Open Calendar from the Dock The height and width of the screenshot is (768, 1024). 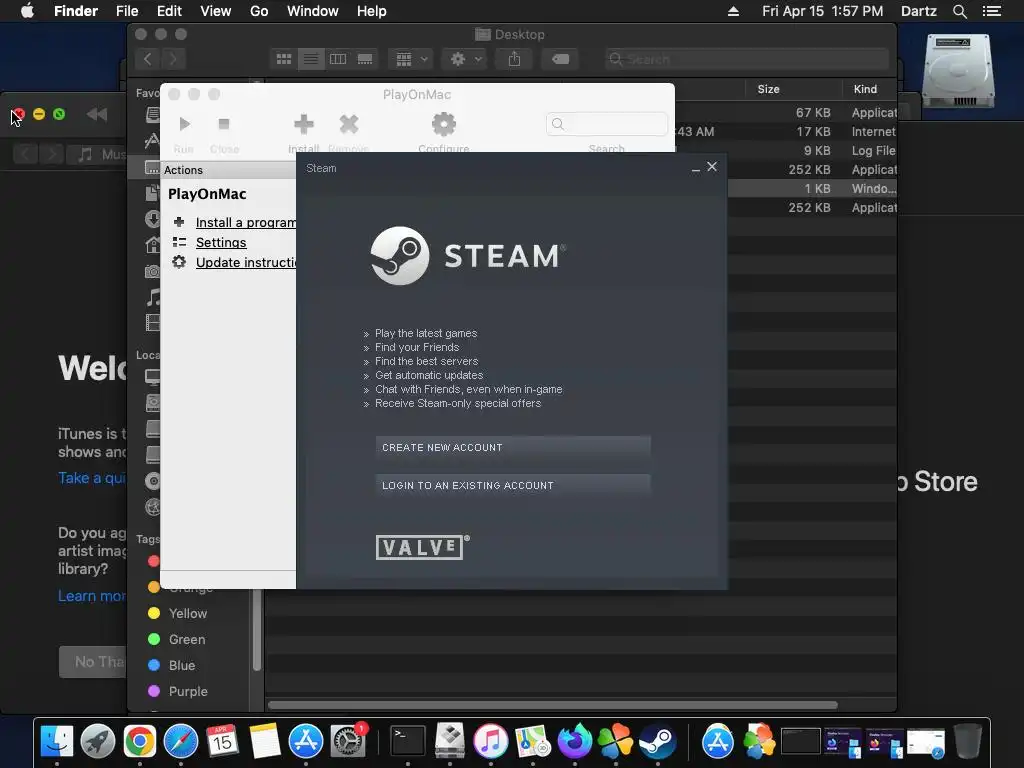222,741
